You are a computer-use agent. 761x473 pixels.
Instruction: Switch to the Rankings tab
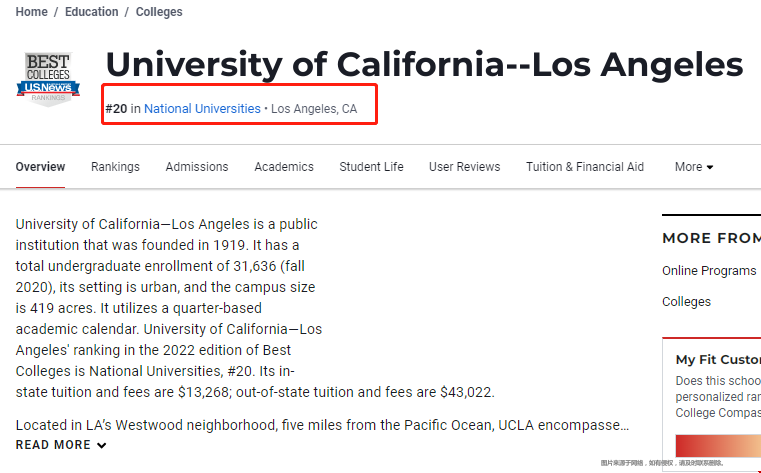point(115,167)
